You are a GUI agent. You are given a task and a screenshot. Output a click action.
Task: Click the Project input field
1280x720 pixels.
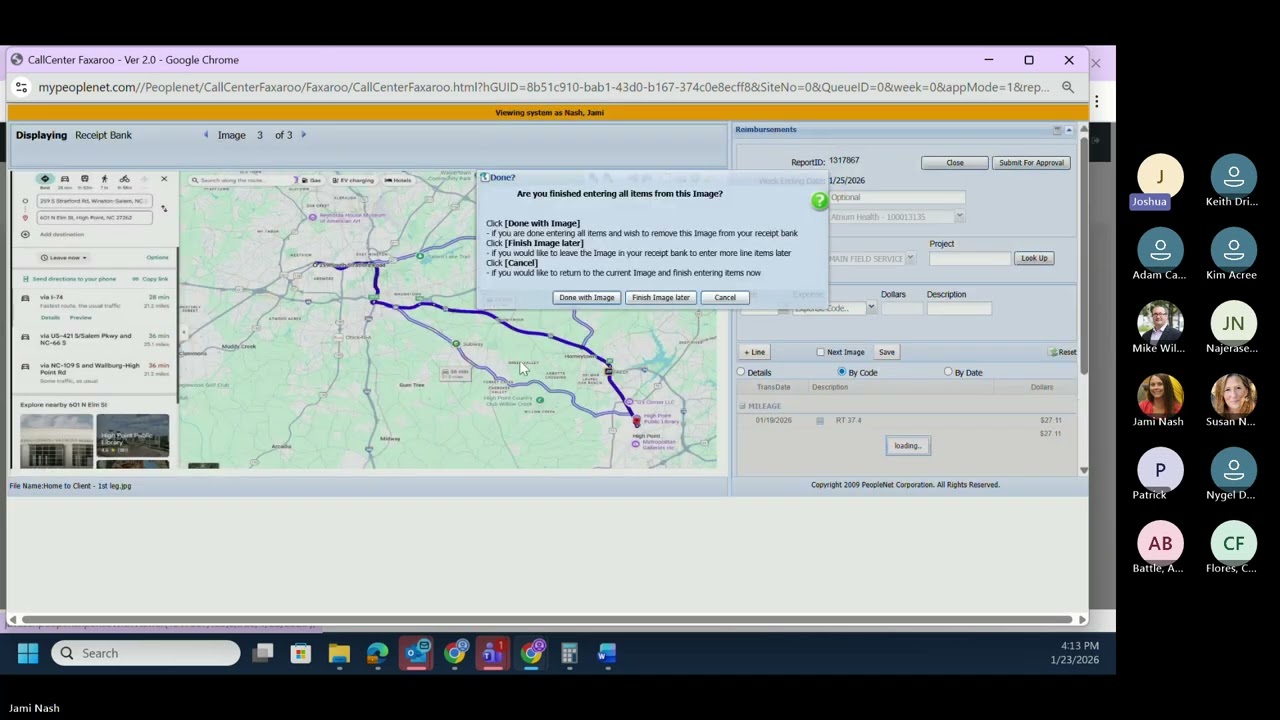[970, 259]
